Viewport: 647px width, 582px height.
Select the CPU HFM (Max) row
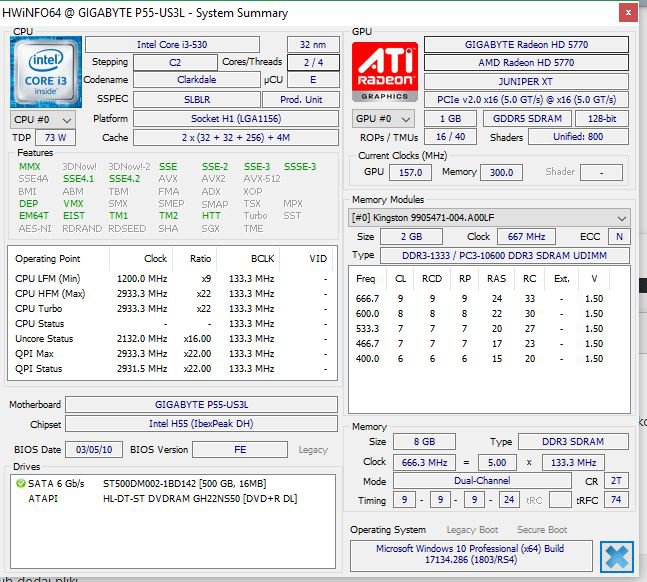point(172,294)
